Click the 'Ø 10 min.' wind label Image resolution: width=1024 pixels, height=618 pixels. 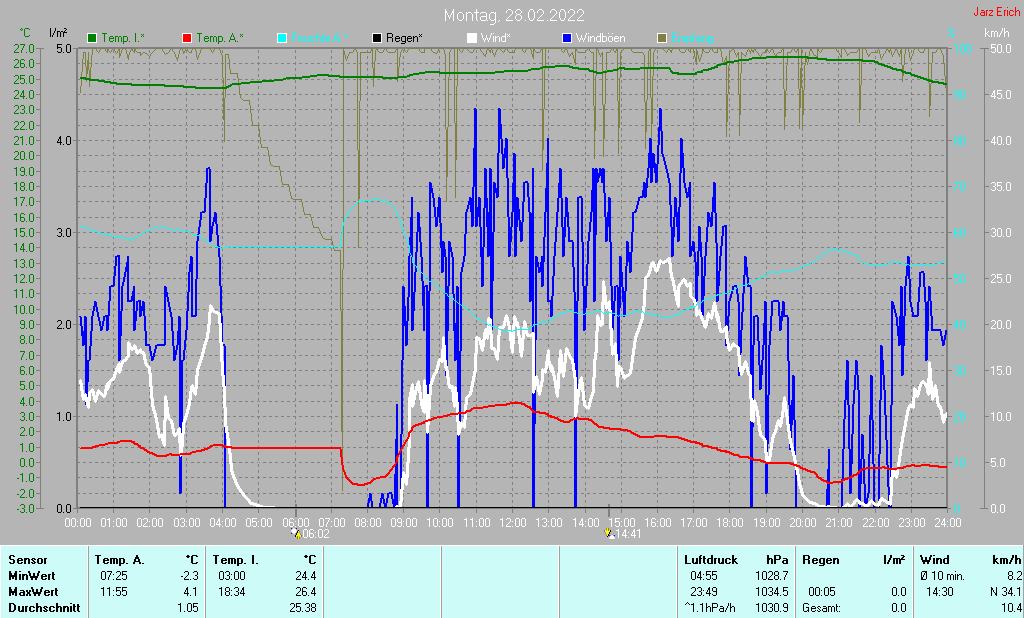click(943, 576)
